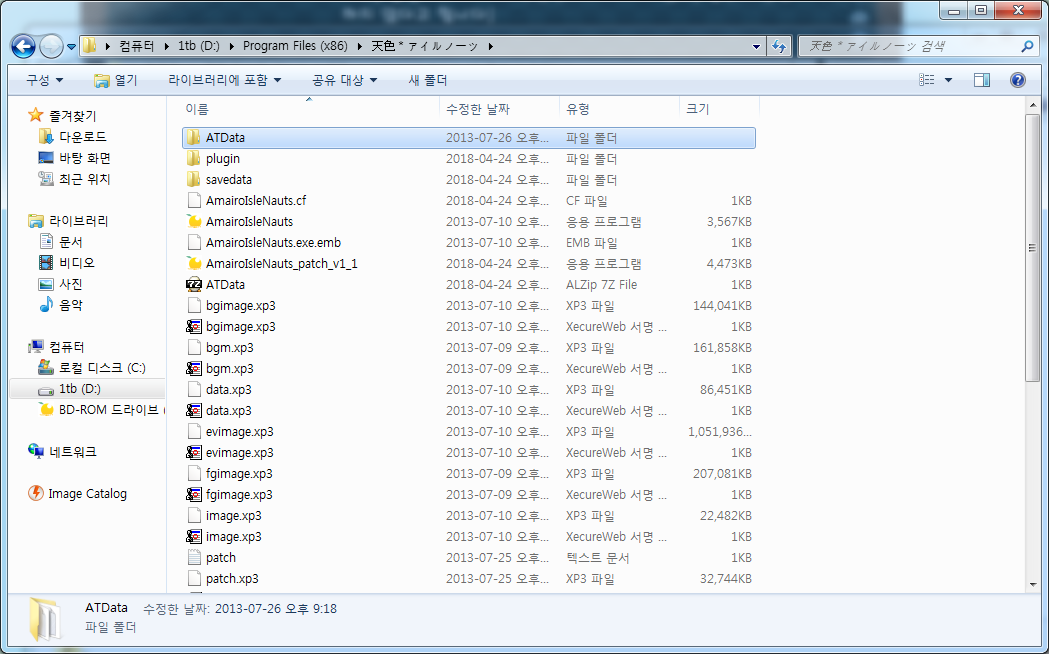Image resolution: width=1049 pixels, height=654 pixels.
Task: Click the search magnifier icon
Action: 1028,46
